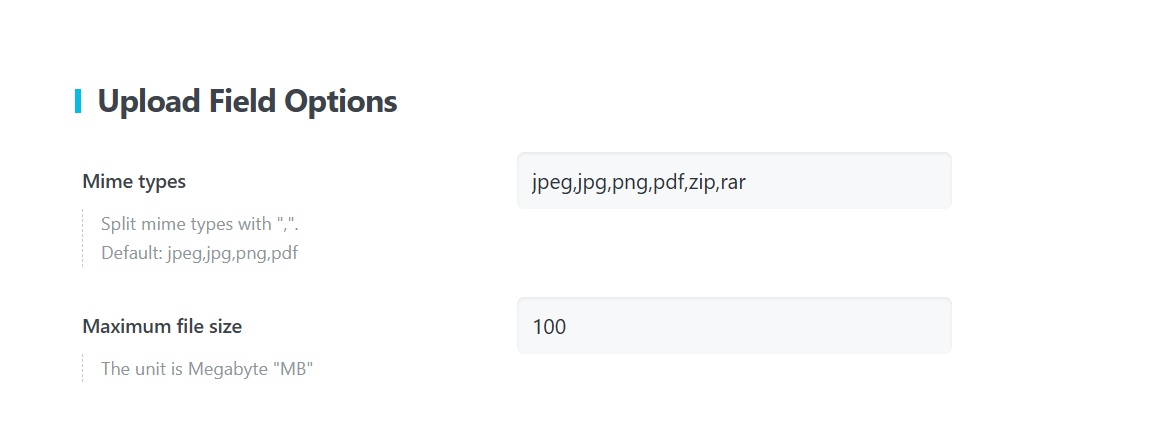Click the "Maximum file size" label
This screenshot has height=441, width=1162.
[x=162, y=326]
